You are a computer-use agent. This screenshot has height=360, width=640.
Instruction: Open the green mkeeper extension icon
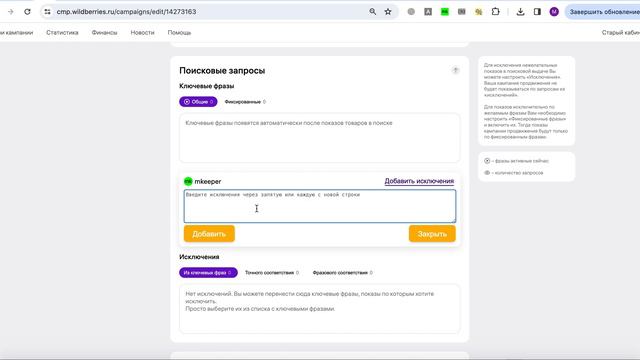coord(444,12)
